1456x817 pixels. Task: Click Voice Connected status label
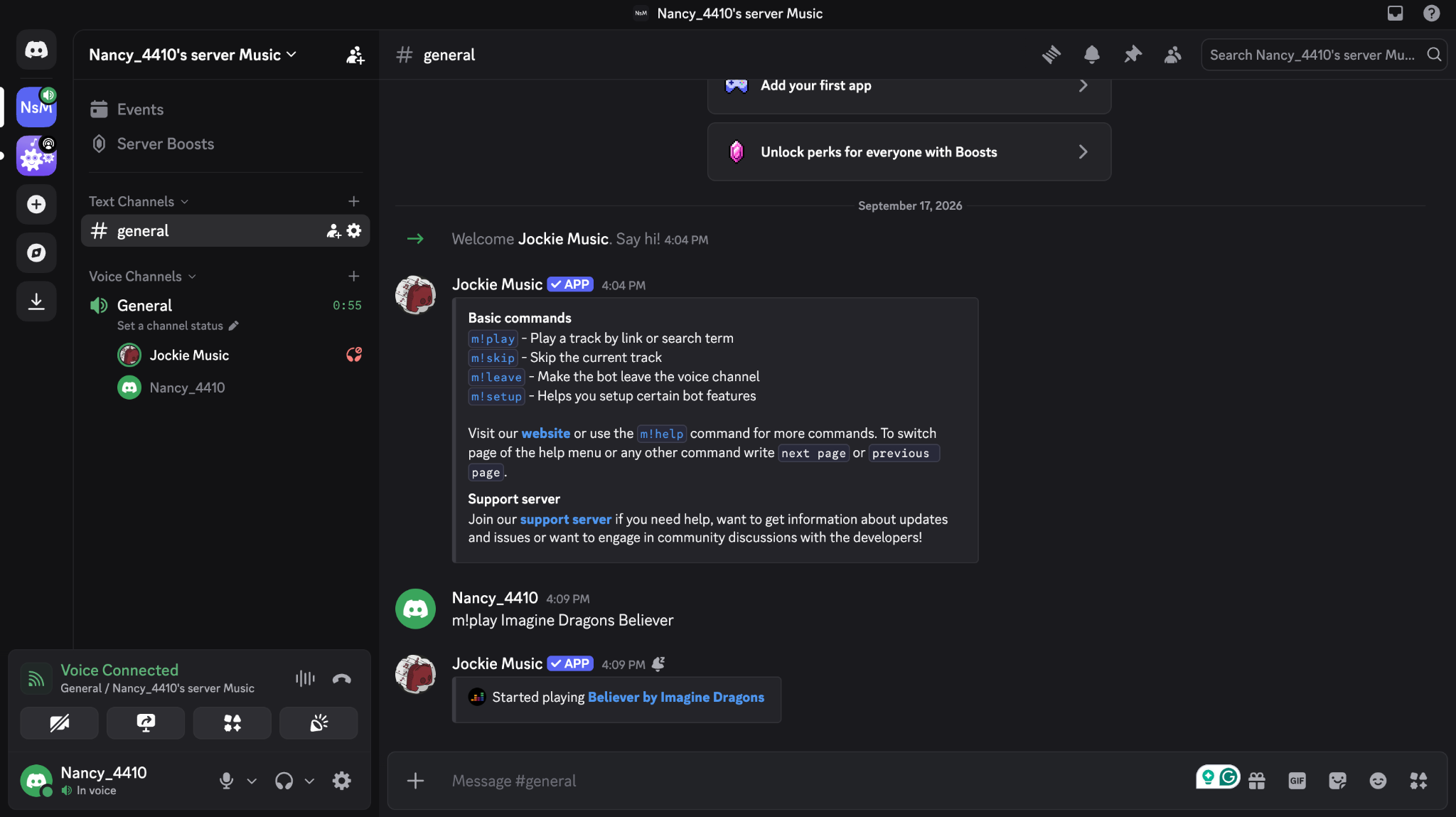coord(119,670)
